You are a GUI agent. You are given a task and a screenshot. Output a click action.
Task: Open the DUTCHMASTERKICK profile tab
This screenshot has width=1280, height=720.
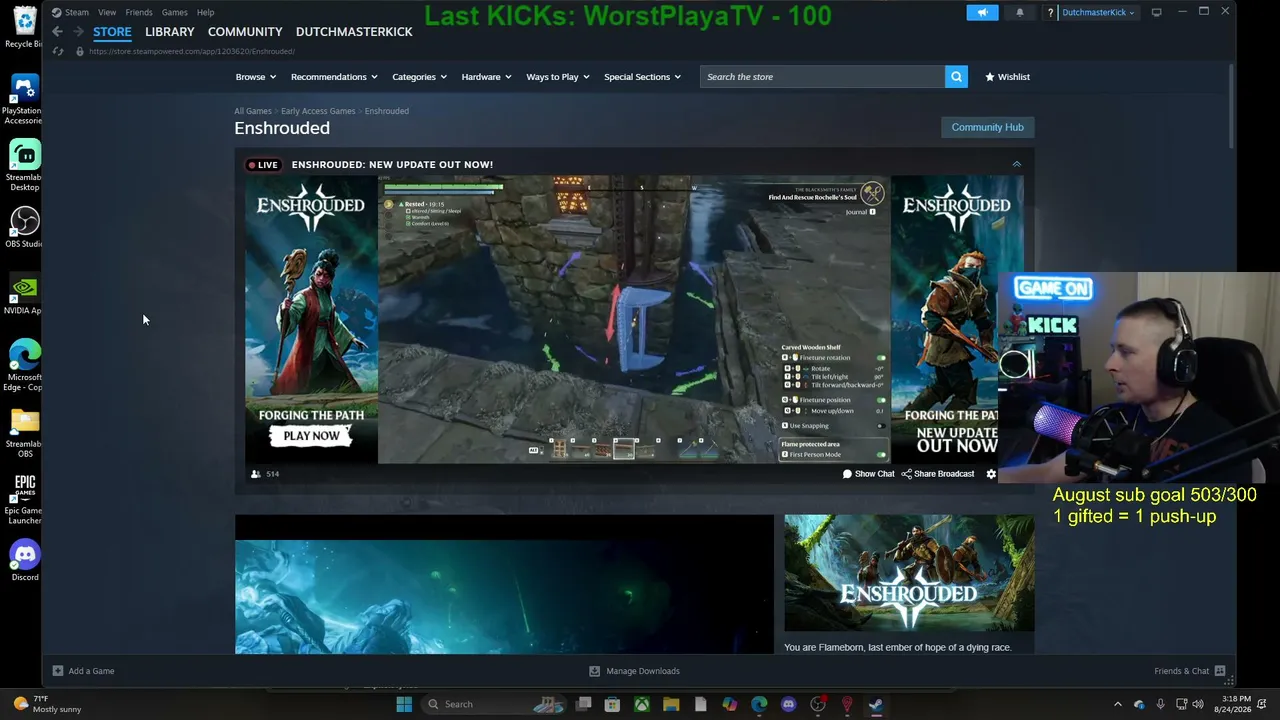click(x=354, y=32)
